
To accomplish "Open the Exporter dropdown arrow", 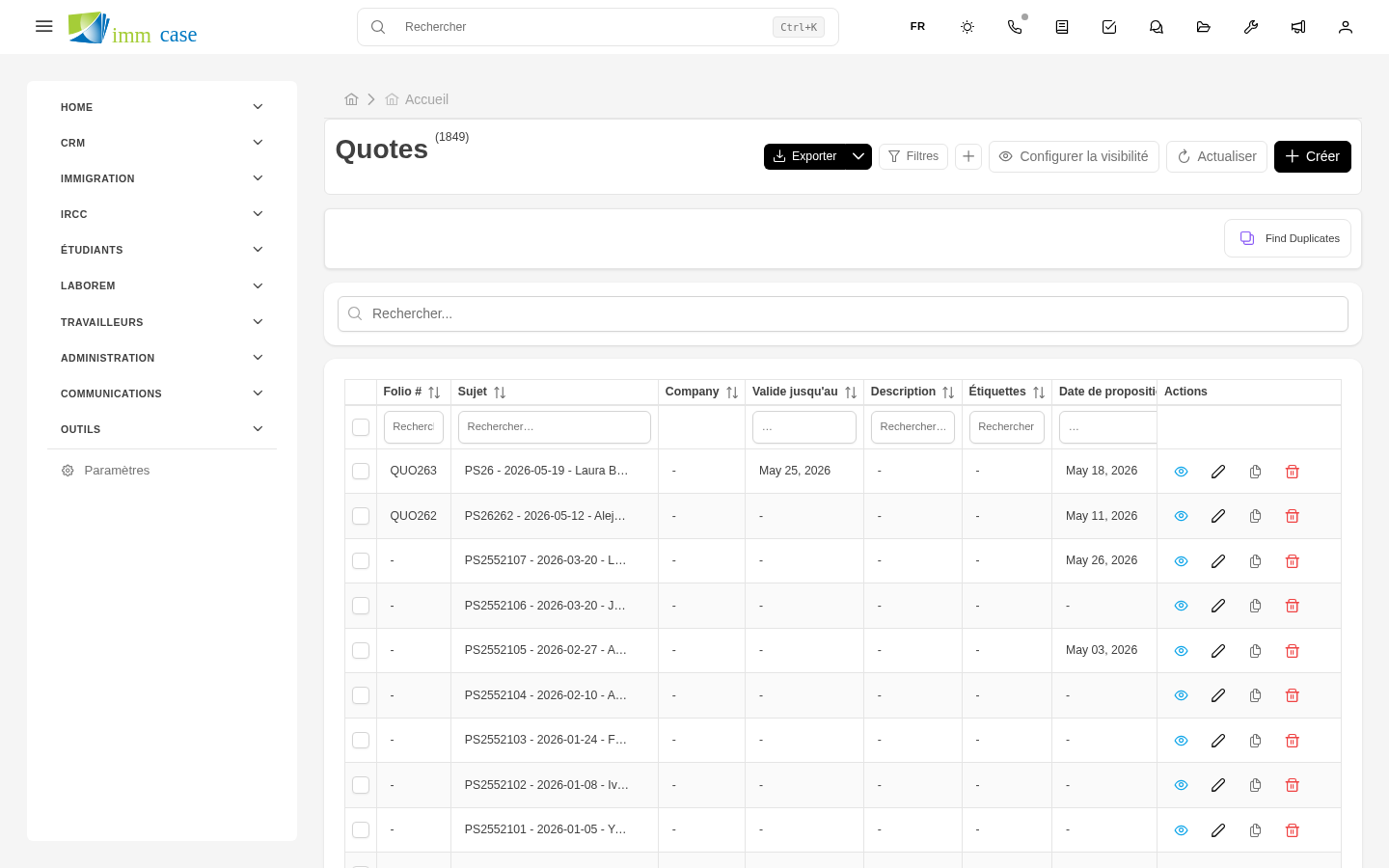I will point(858,156).
